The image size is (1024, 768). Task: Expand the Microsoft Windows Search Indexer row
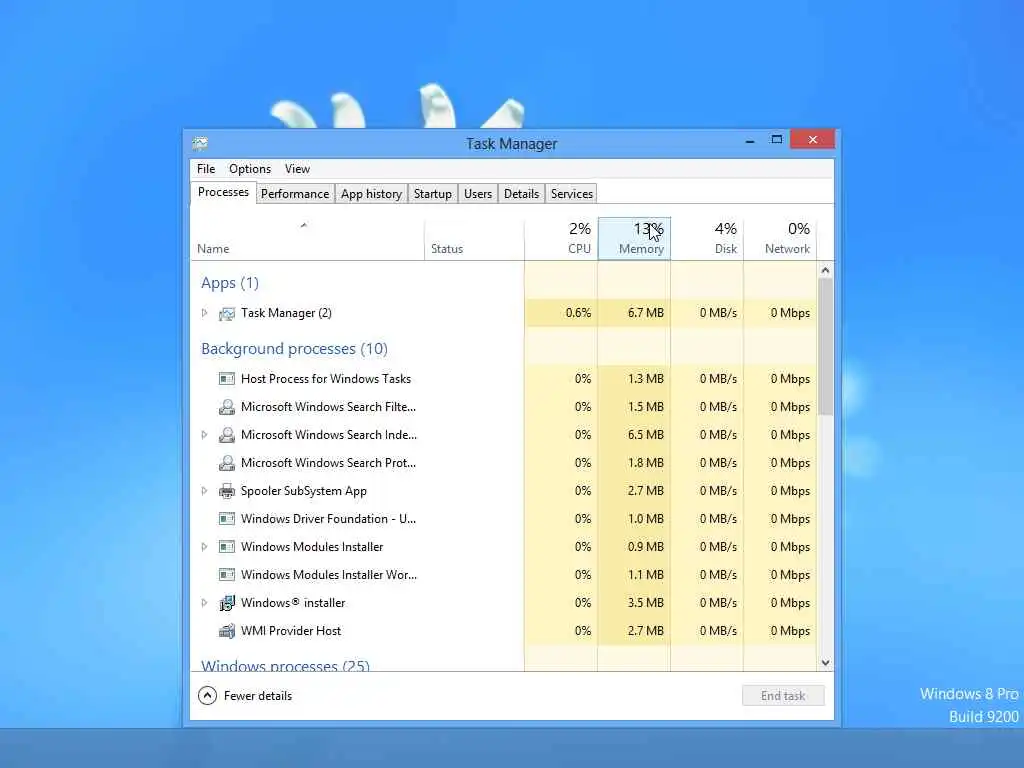click(204, 434)
